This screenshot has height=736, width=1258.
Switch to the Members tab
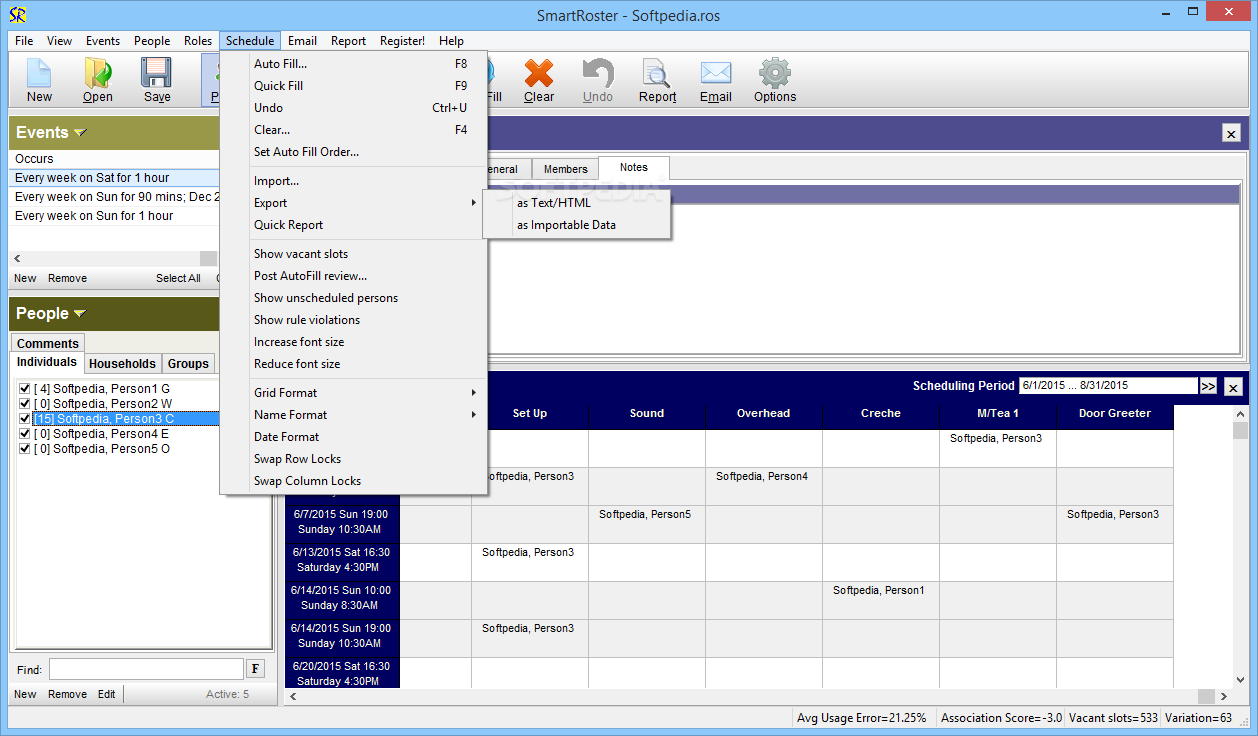pyautogui.click(x=565, y=169)
